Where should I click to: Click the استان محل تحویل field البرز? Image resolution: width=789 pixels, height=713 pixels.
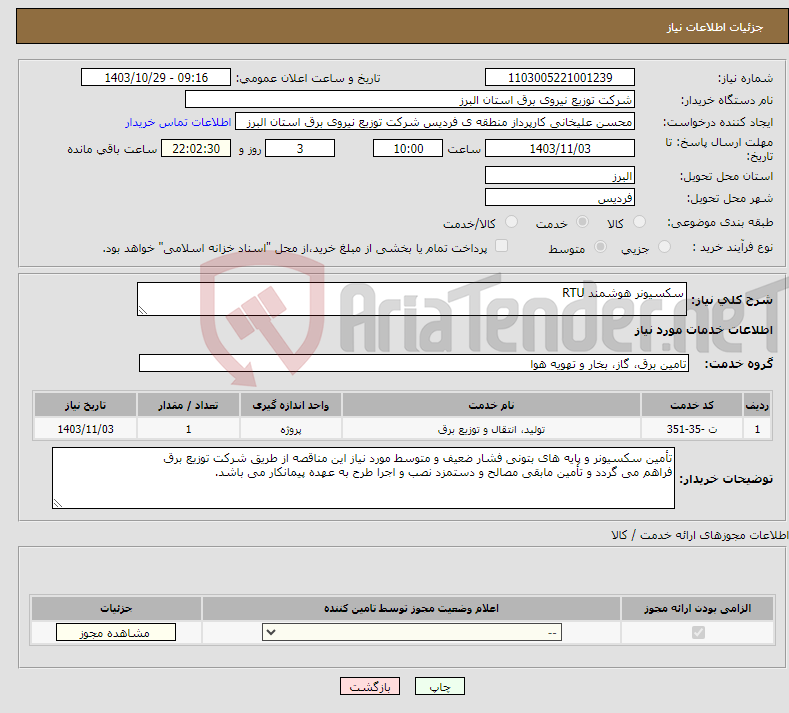560,175
